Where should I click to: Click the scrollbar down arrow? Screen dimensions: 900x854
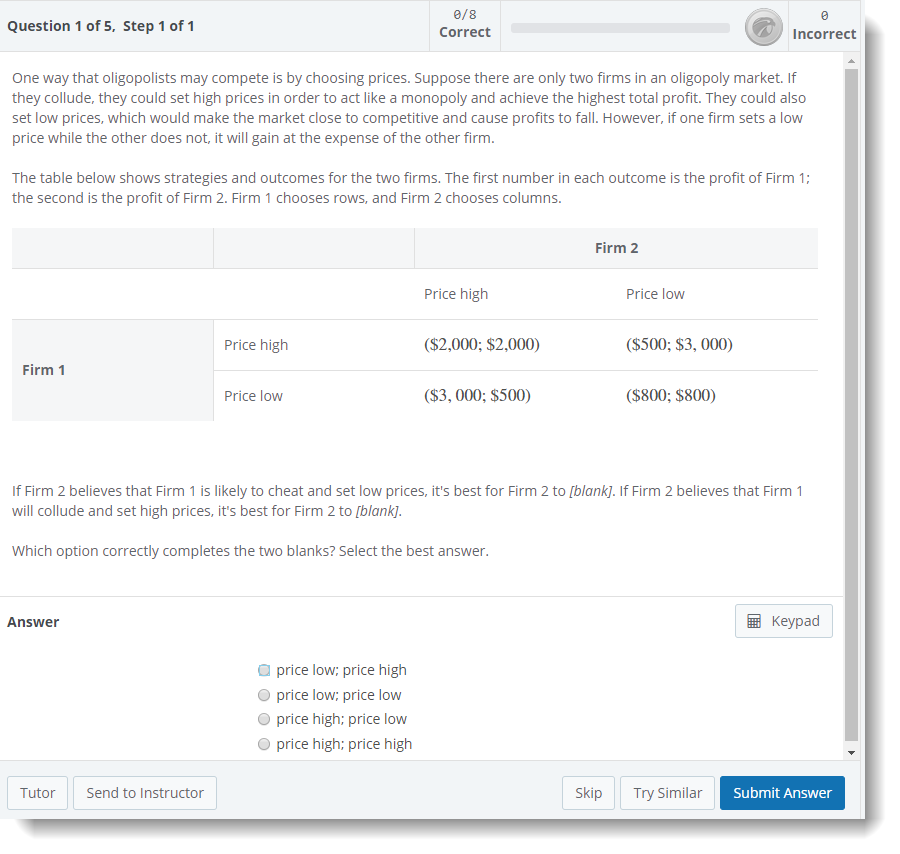point(852,752)
